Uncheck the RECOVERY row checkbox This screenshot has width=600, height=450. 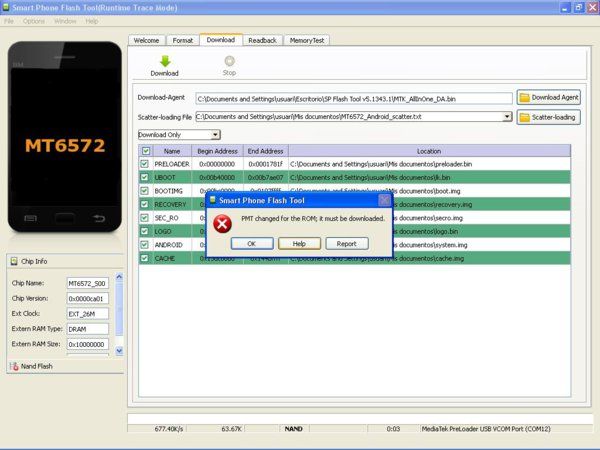(x=144, y=204)
